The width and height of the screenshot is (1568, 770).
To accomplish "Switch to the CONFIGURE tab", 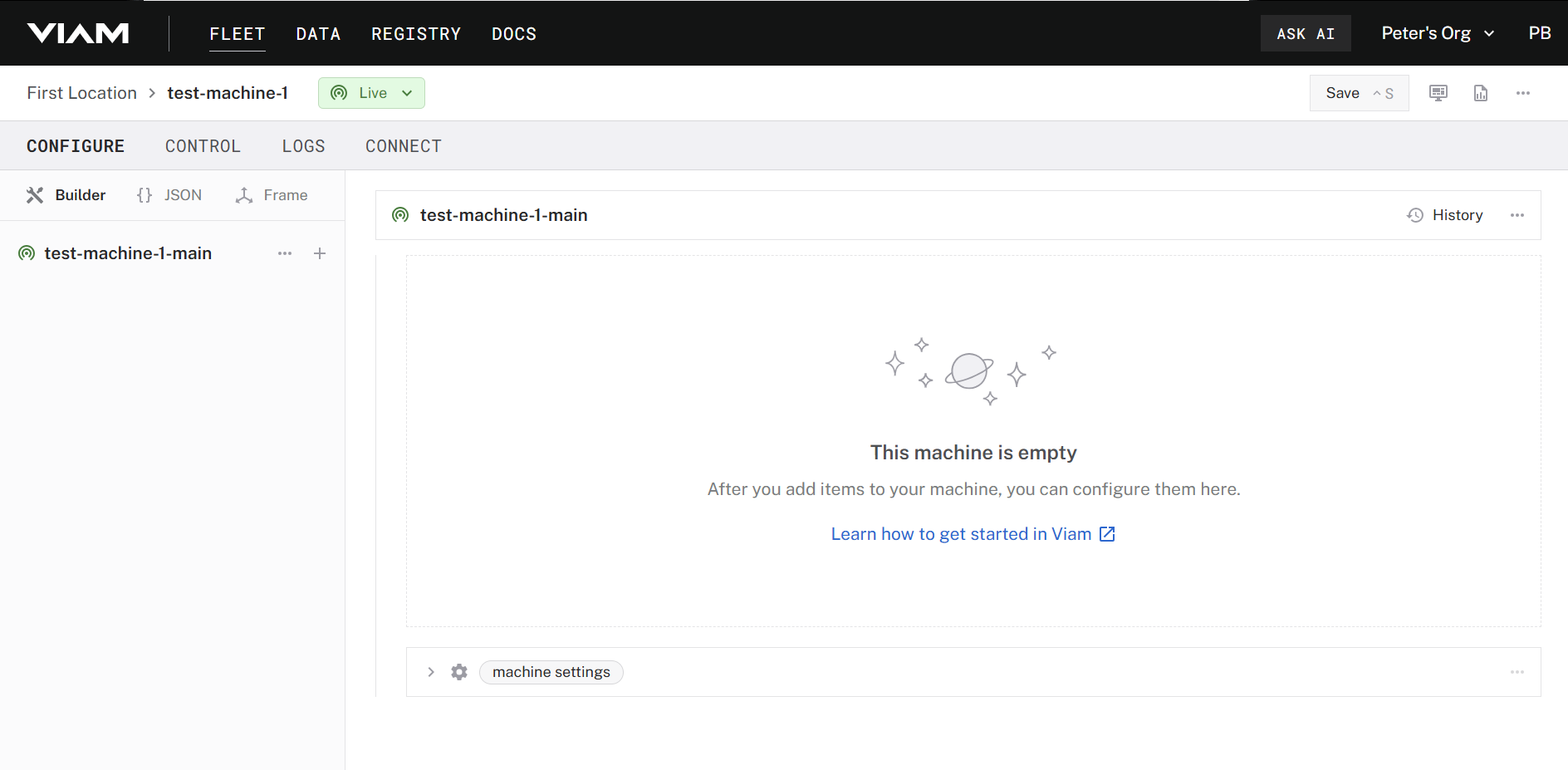I will pyautogui.click(x=76, y=146).
